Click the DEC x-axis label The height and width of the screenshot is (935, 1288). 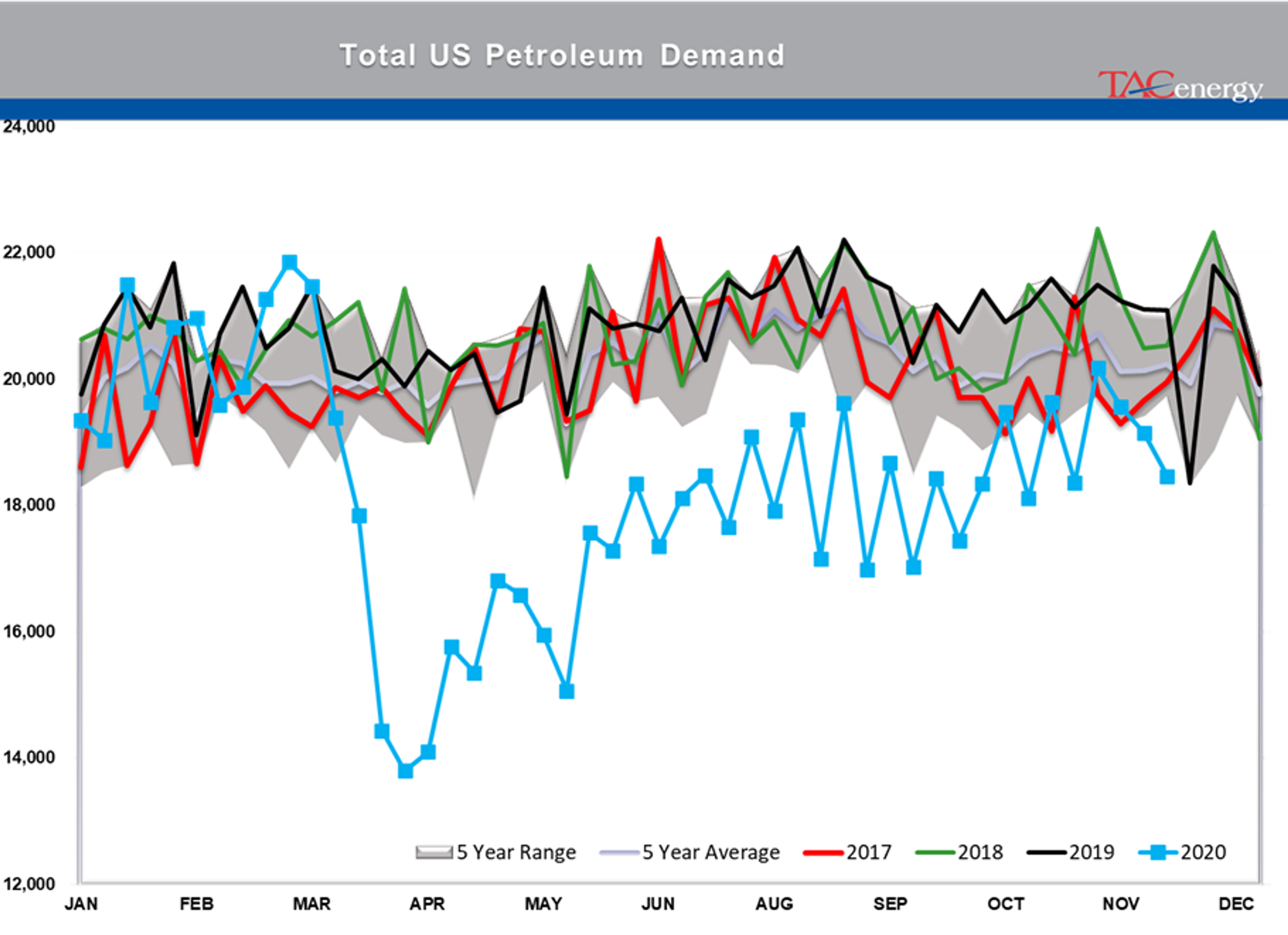pyautogui.click(x=1236, y=904)
